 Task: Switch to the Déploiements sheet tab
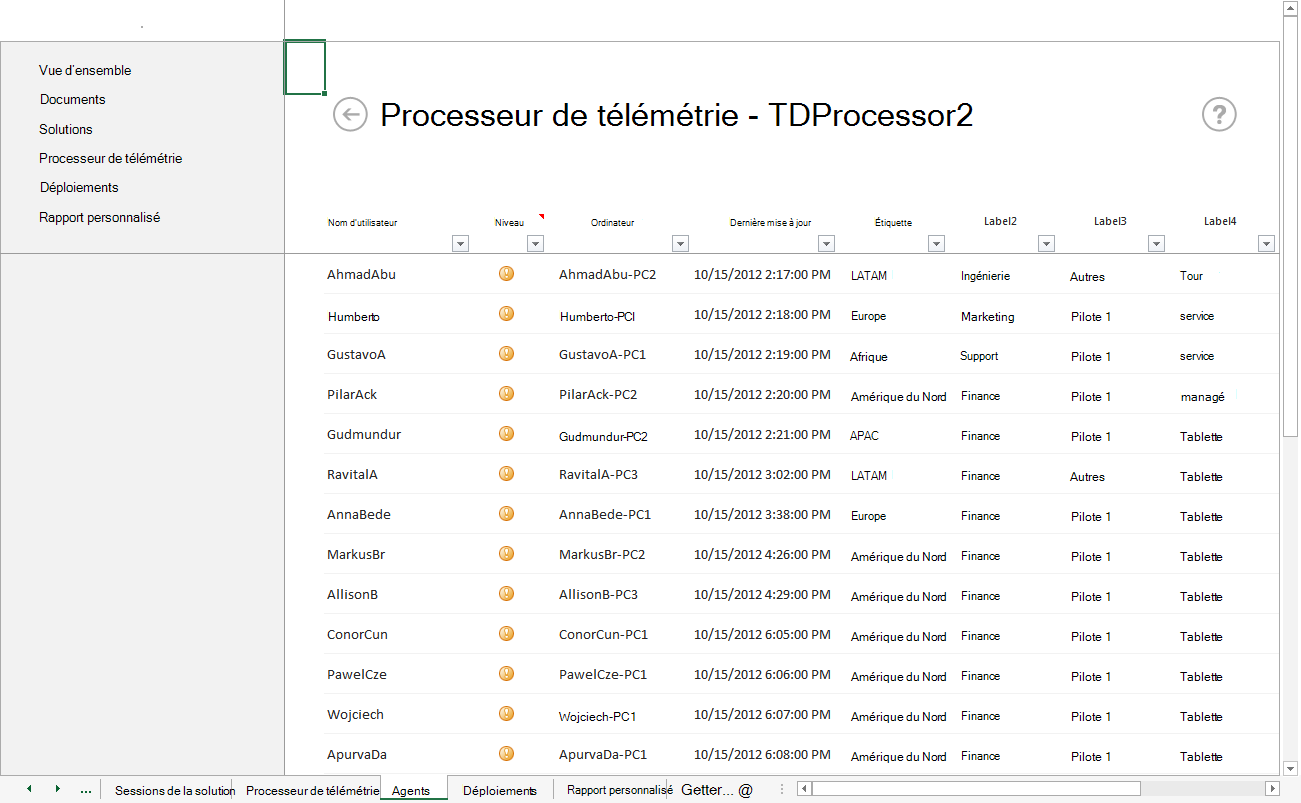pyautogui.click(x=500, y=790)
